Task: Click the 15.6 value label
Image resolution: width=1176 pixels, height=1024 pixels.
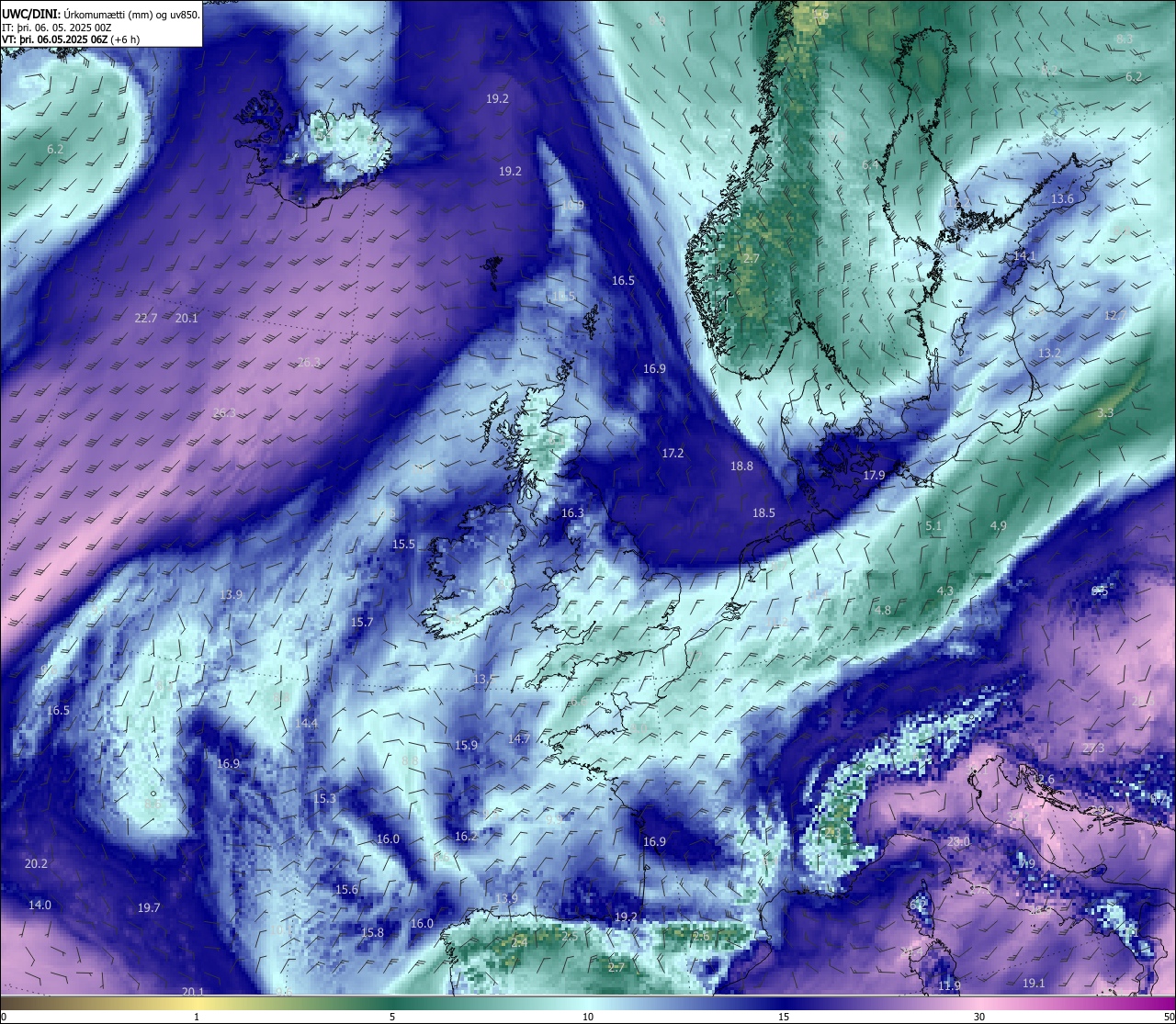Action: (x=346, y=890)
